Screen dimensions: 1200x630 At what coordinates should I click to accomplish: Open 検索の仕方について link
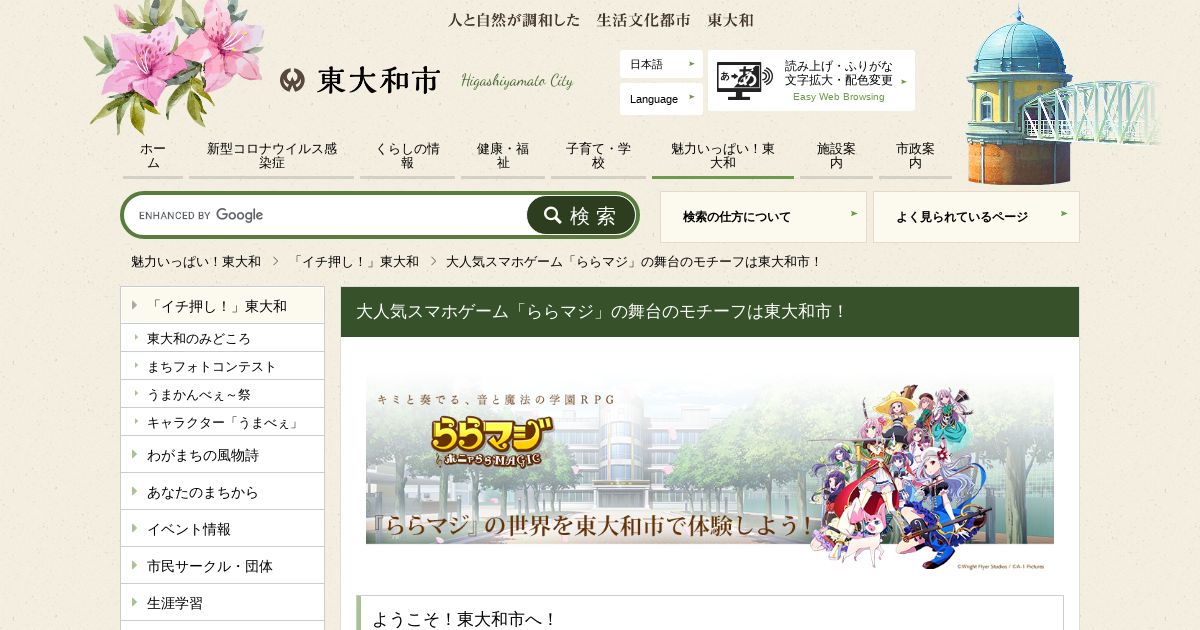pos(763,217)
